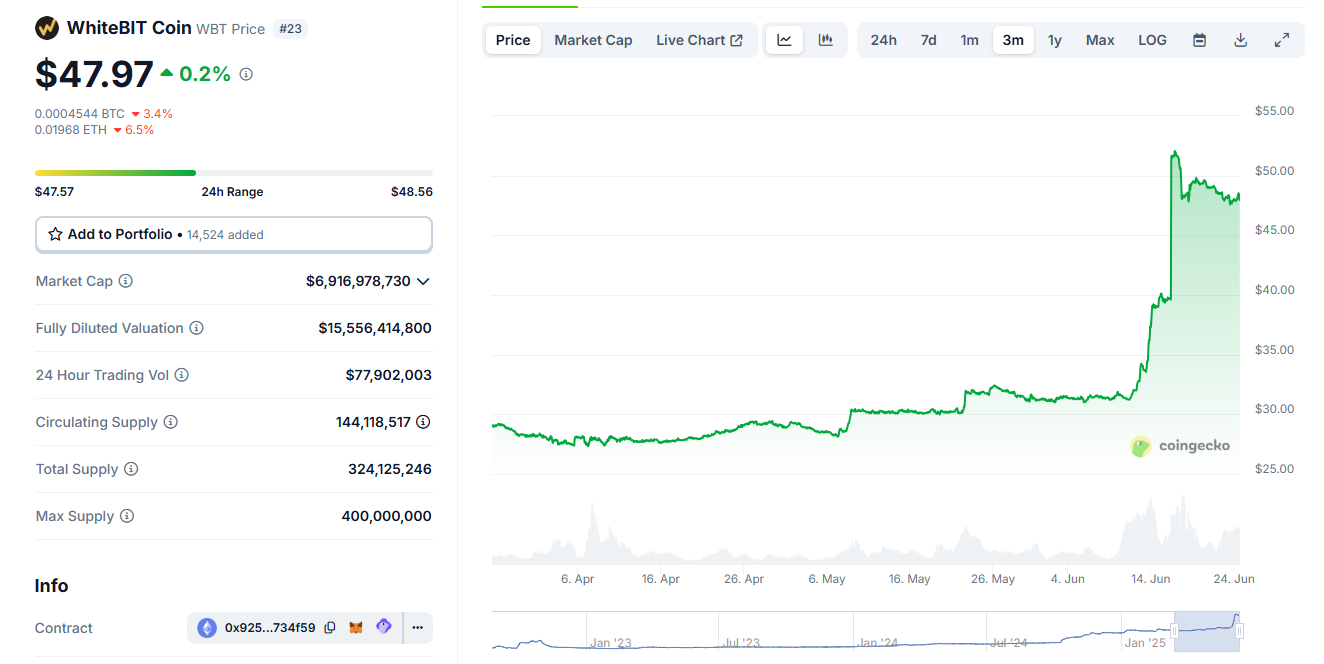Click the purple diamond icon in the Contract row

click(384, 627)
